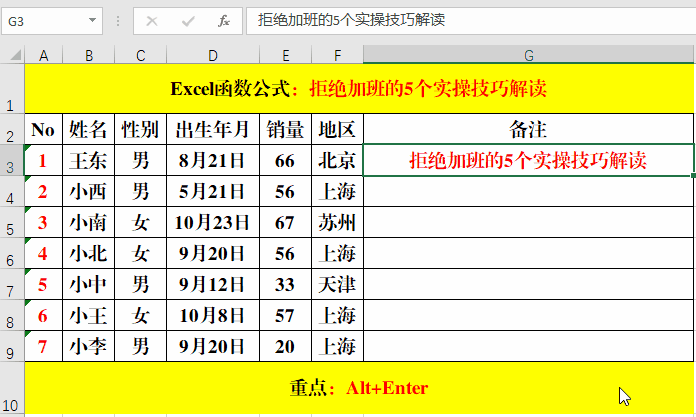Click the name cell '小李'
Viewport: 696px width, 417px height.
pos(89,346)
